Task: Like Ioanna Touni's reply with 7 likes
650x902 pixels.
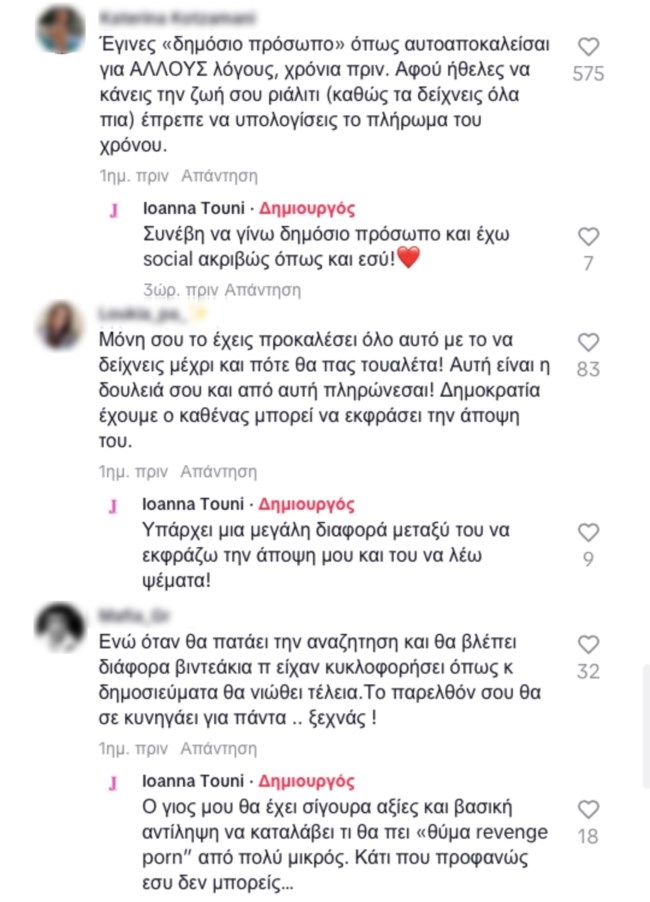Action: 588,236
